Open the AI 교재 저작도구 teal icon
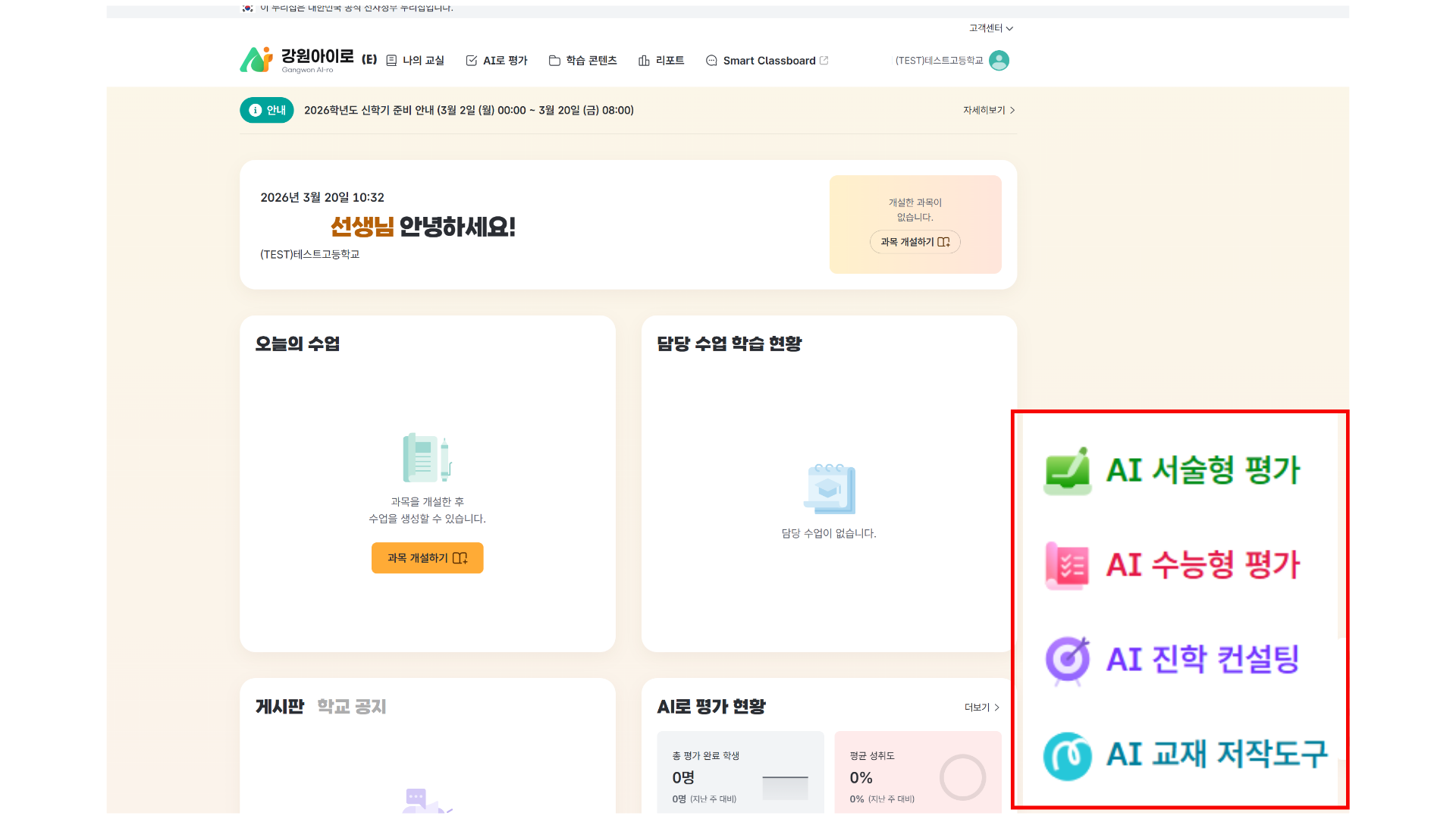Screen dimensions: 1456x819 click(1067, 755)
